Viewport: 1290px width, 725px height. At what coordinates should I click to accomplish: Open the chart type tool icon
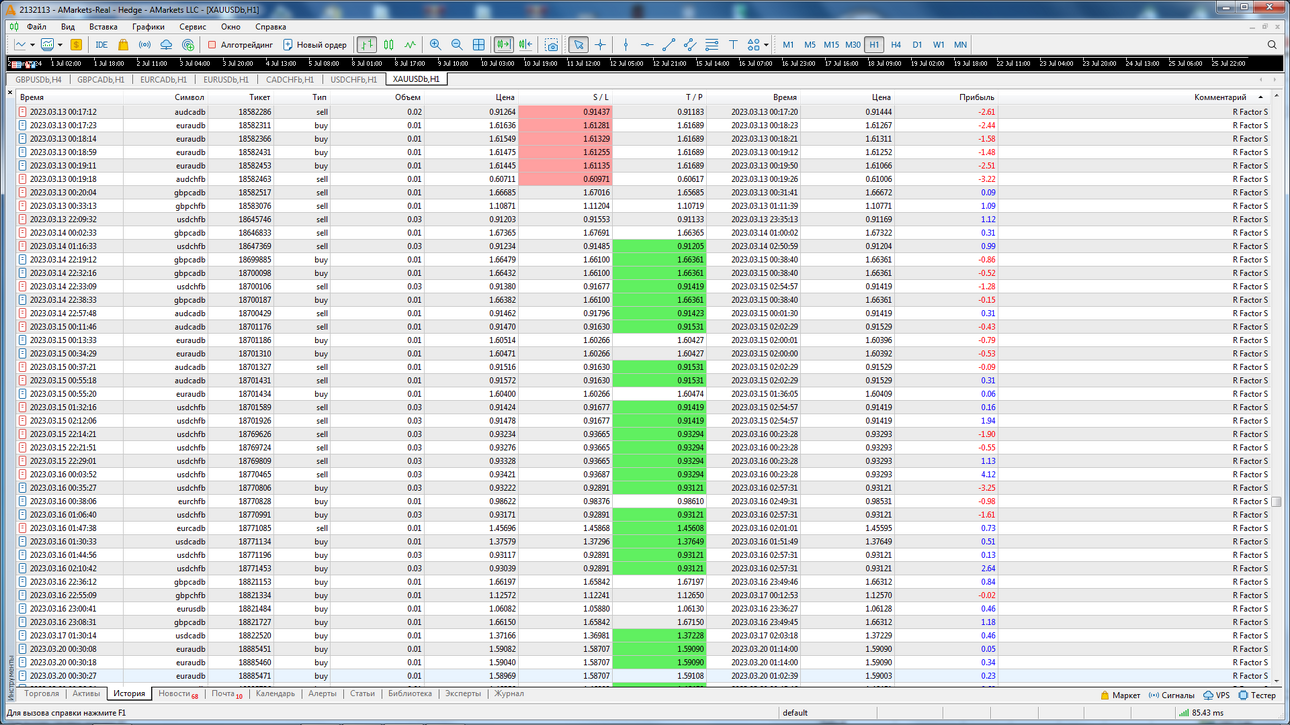tap(20, 45)
